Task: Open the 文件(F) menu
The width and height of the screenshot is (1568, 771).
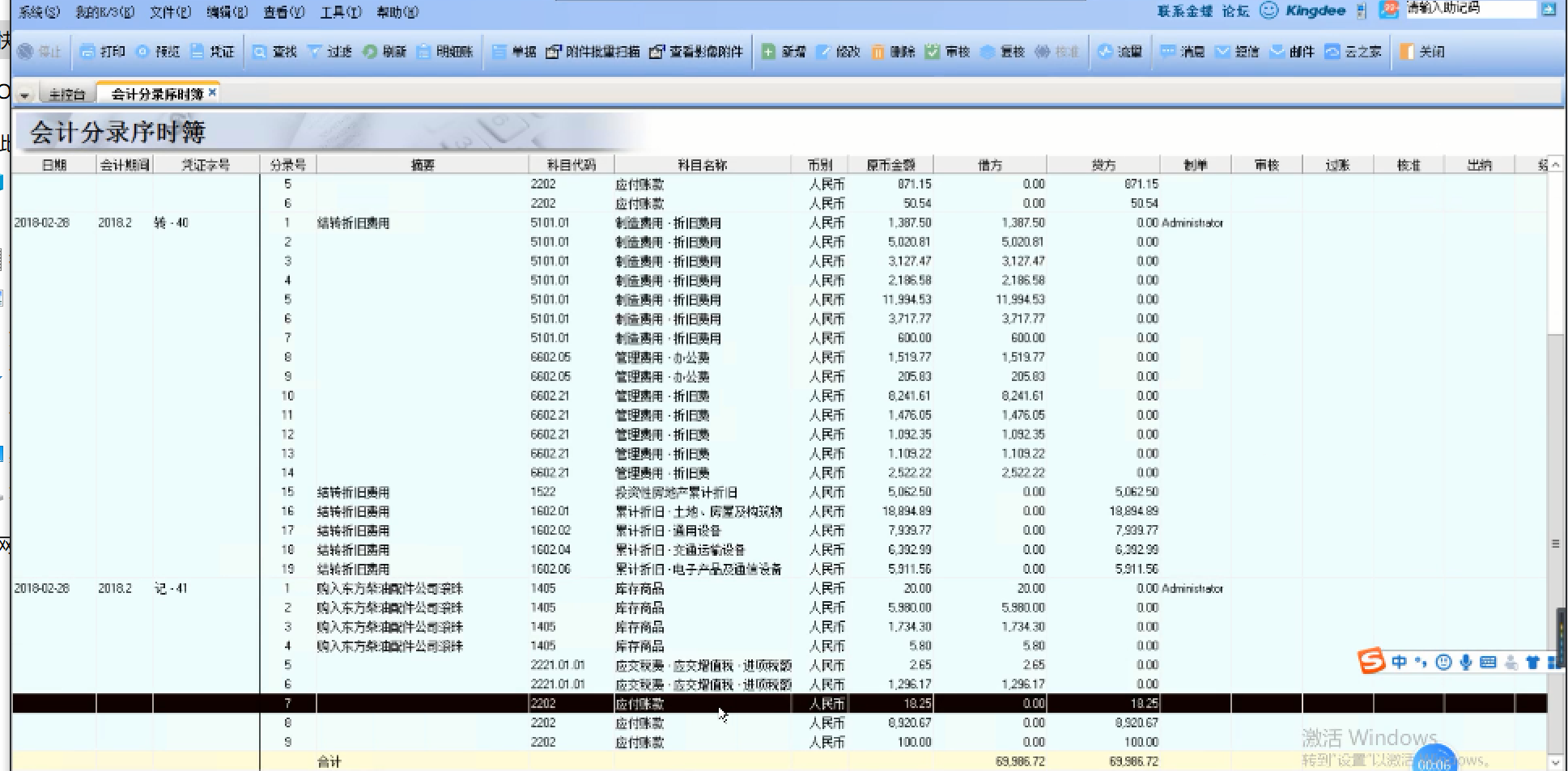Action: click(x=170, y=12)
